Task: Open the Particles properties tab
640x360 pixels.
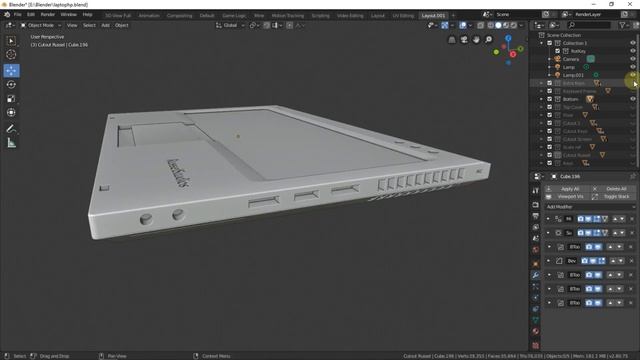Action: (536, 287)
